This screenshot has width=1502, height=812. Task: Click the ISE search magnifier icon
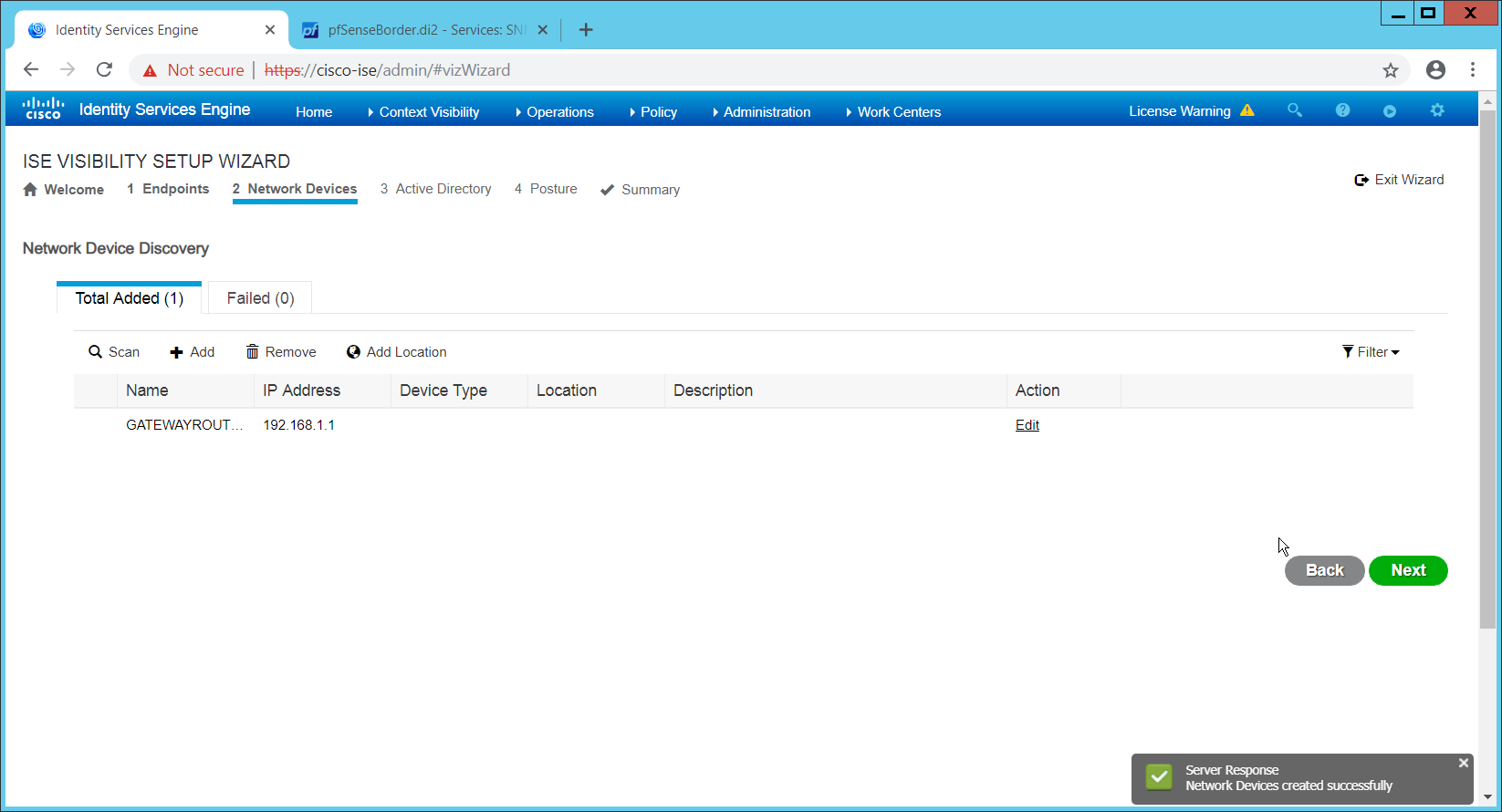(x=1294, y=110)
